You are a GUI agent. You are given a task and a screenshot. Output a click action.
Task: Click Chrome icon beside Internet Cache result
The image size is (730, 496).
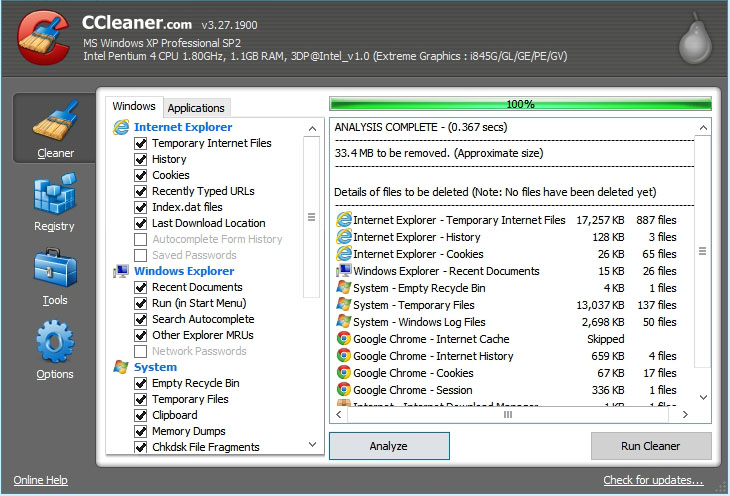click(344, 339)
